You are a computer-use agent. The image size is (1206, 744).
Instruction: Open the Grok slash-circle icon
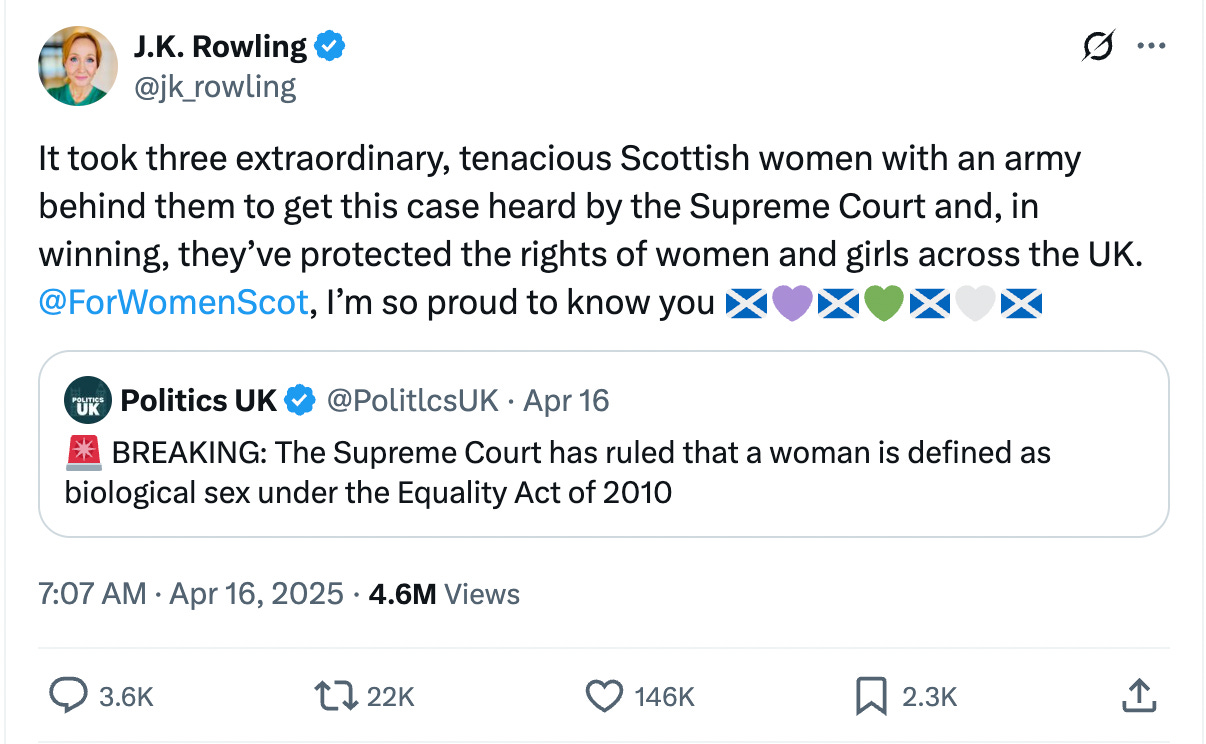1098,48
